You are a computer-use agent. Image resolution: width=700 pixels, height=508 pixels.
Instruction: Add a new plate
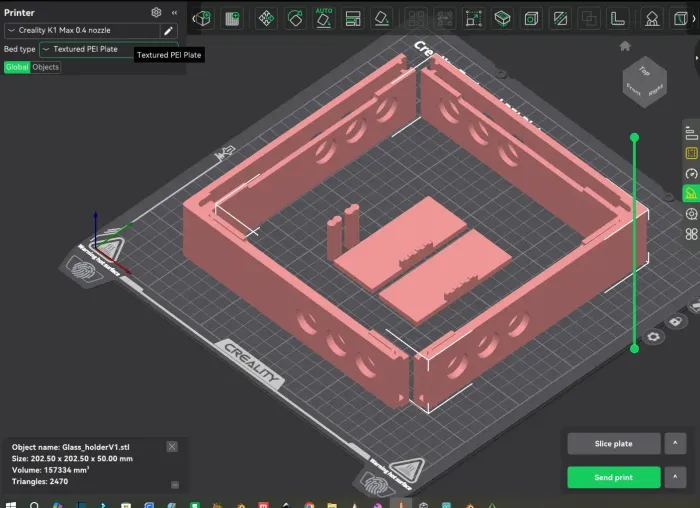(232, 19)
